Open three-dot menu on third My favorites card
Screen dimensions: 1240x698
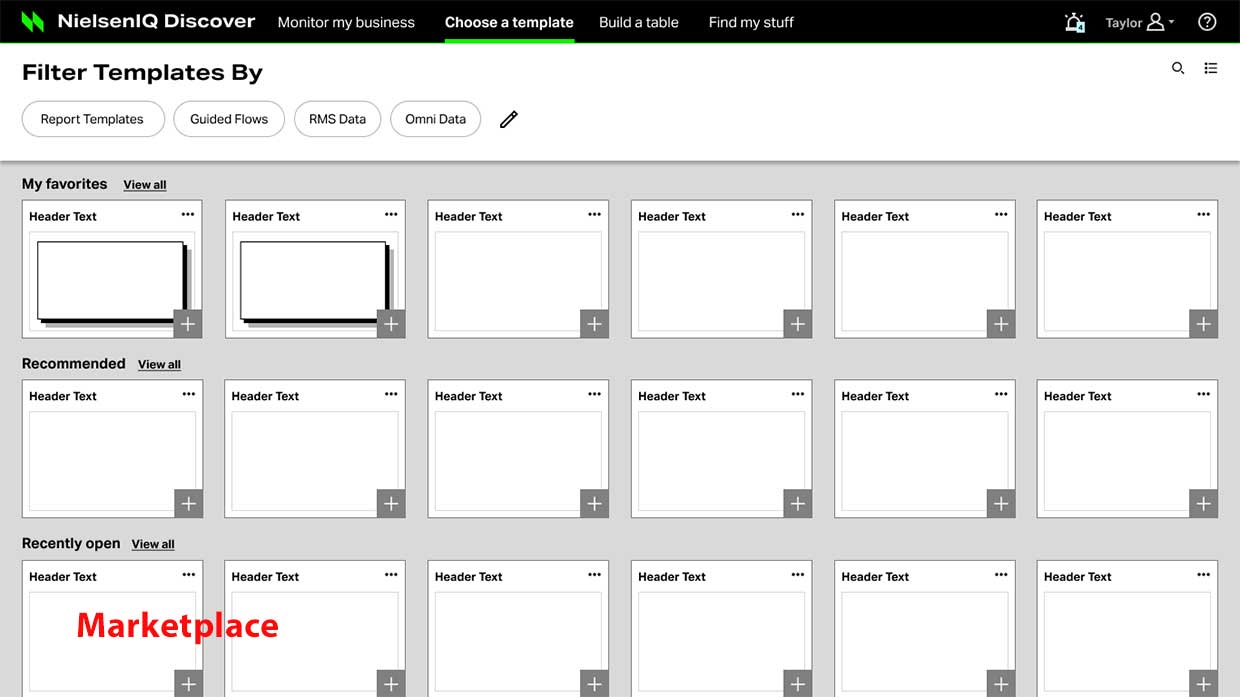coord(594,214)
